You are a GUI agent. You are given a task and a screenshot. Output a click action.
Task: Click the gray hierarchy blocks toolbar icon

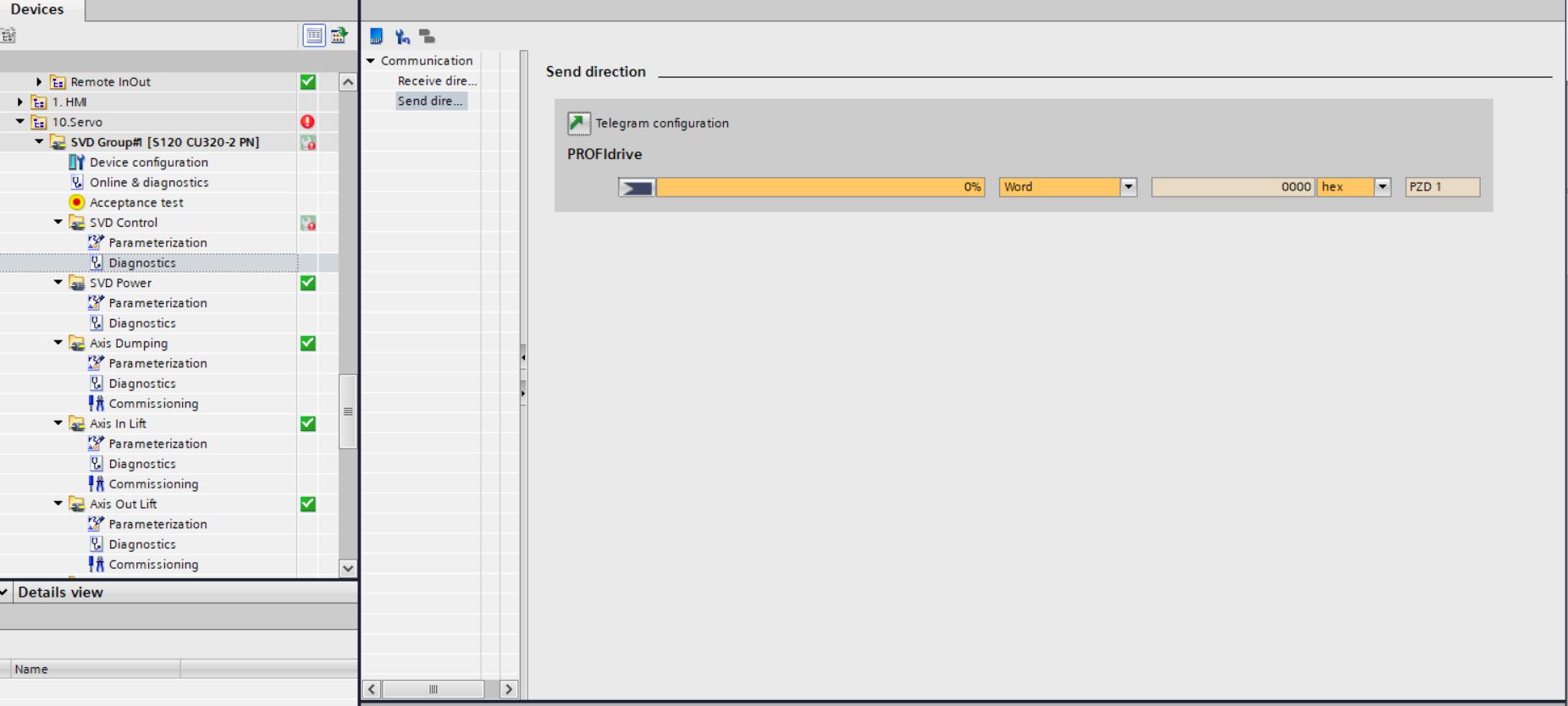point(427,36)
